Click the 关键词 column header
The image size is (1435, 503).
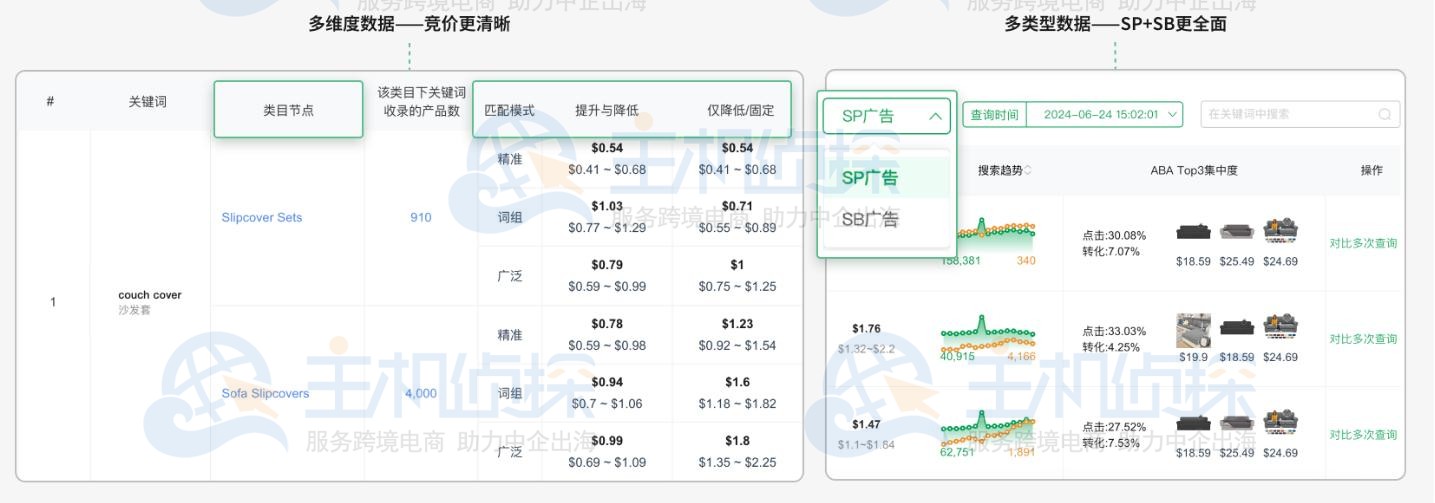[148, 101]
